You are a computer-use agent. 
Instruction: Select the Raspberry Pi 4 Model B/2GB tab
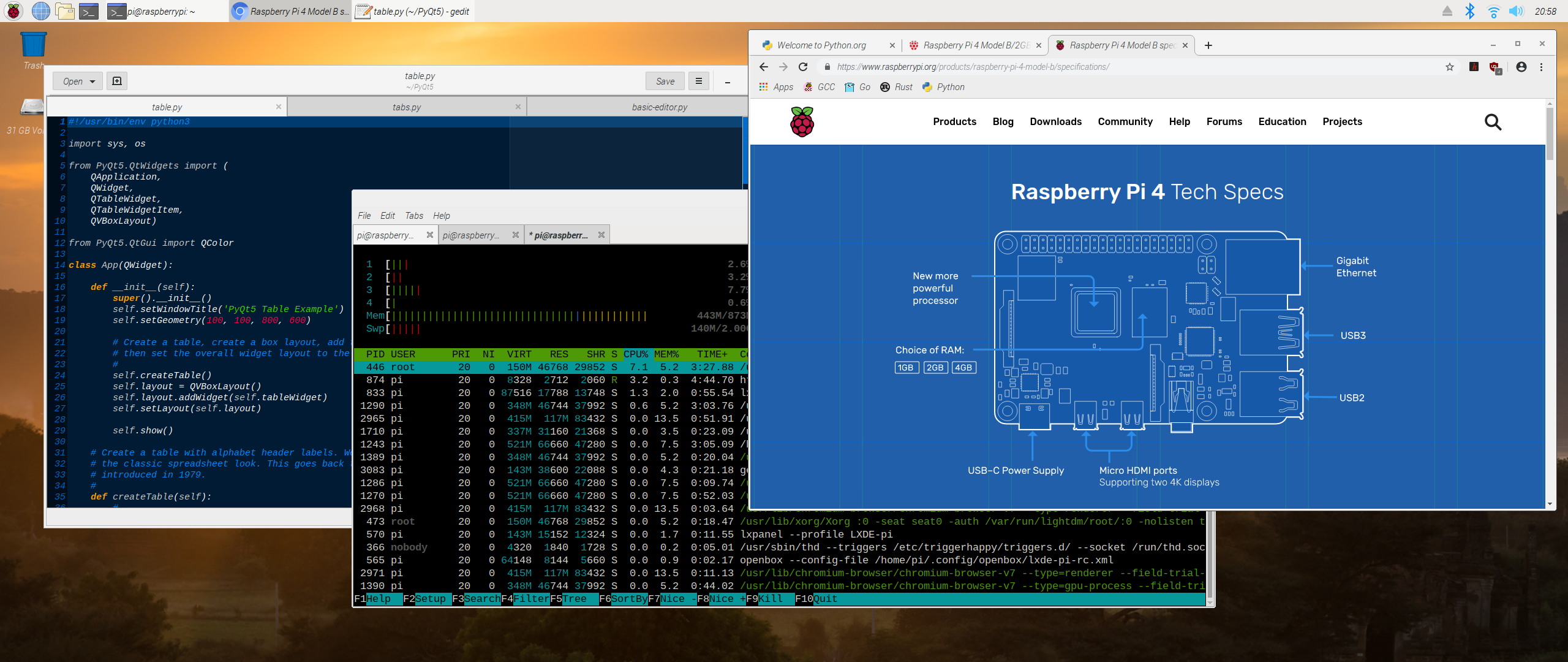click(975, 45)
